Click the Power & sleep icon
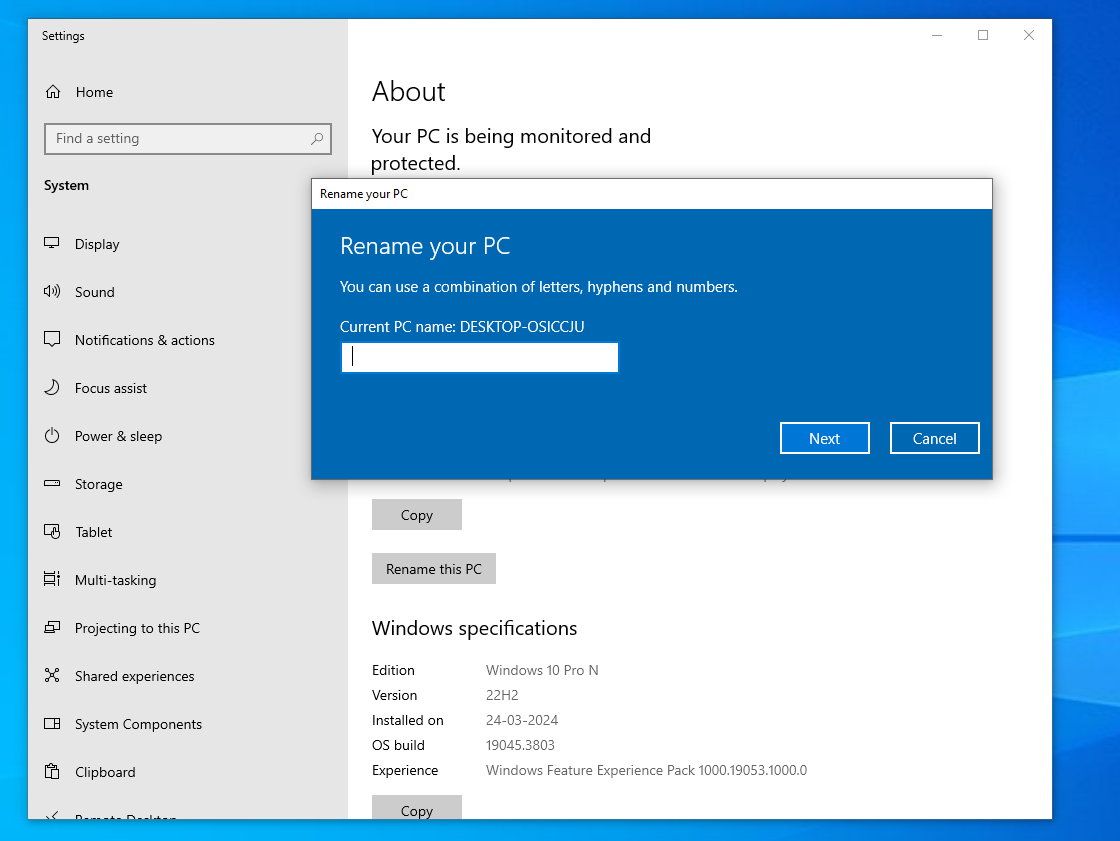This screenshot has width=1120, height=841. 52,436
